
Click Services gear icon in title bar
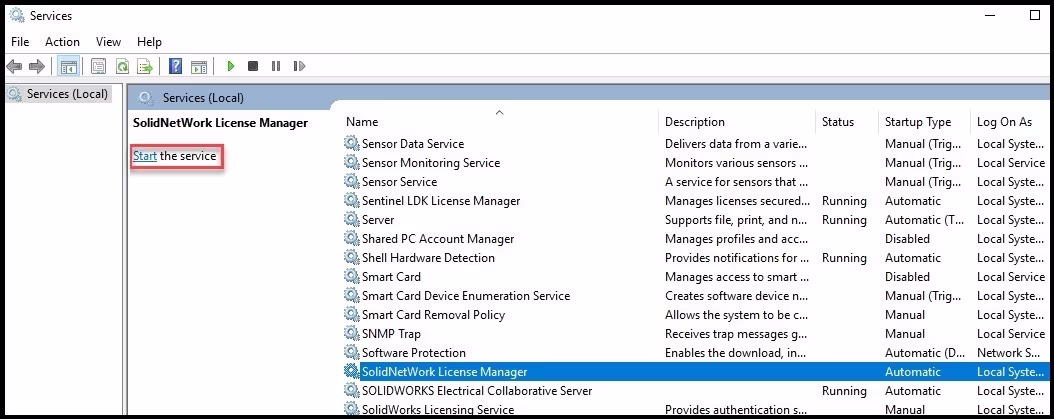coord(16,15)
